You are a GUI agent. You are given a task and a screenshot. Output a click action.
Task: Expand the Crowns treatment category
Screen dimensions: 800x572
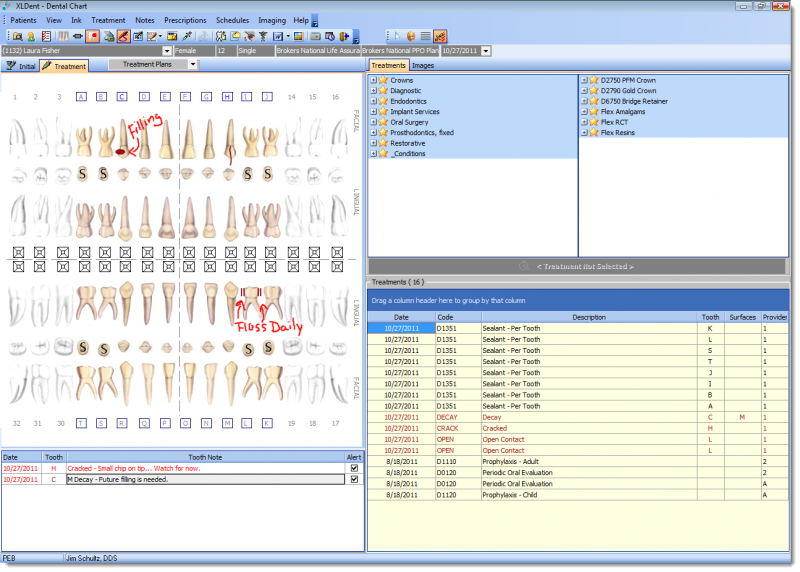tap(374, 80)
